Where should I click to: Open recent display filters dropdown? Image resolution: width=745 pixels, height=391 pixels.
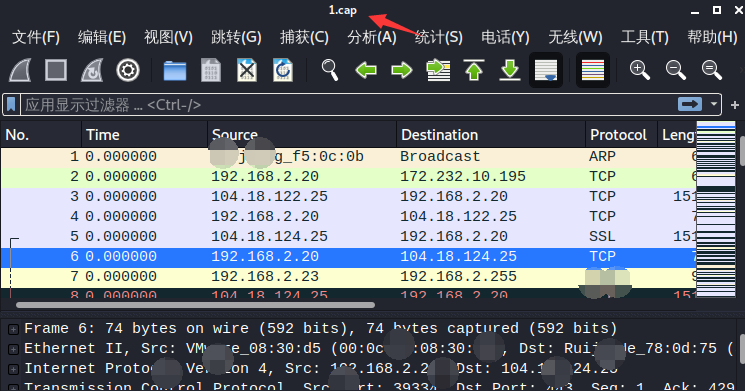714,104
